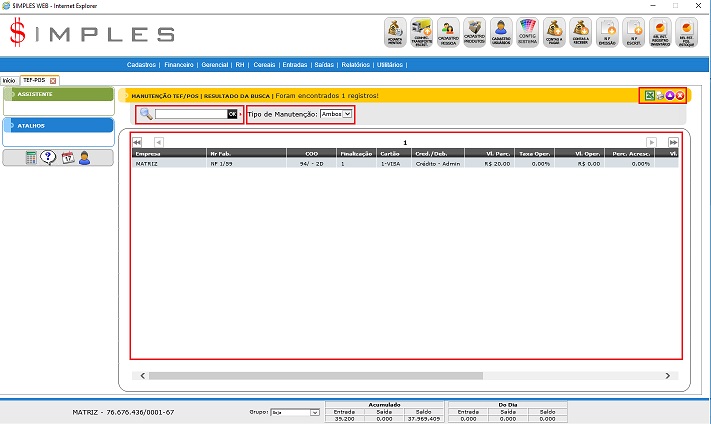Switch to the Início tab
Viewport: 711px width, 424px height.
click(x=9, y=80)
